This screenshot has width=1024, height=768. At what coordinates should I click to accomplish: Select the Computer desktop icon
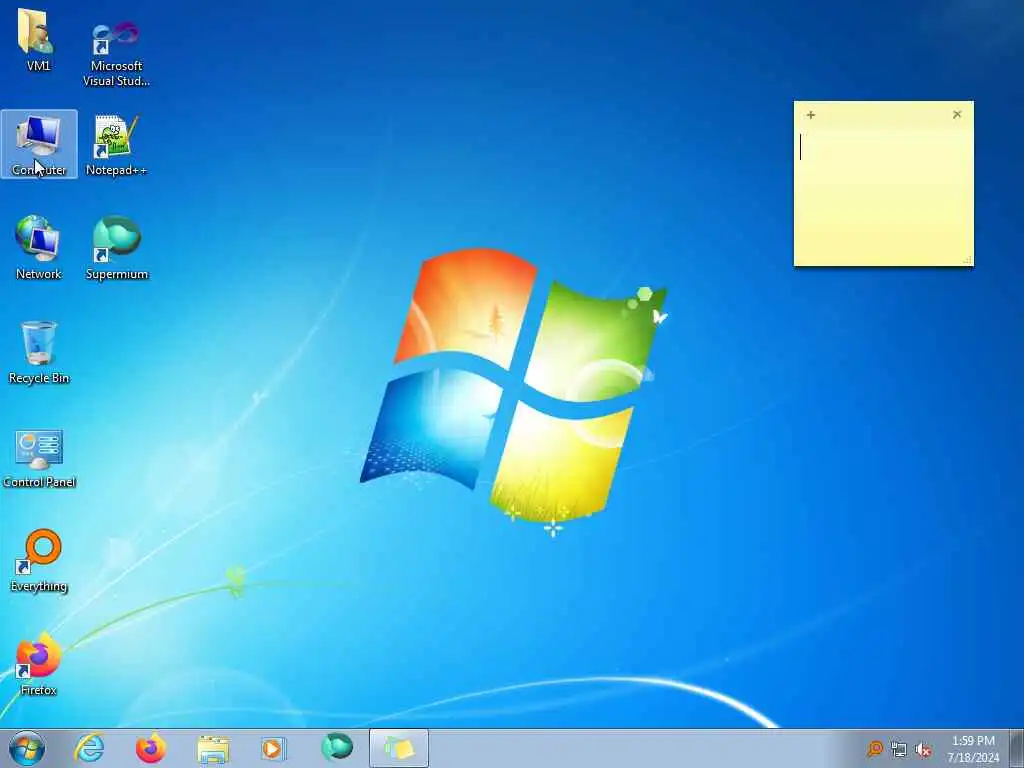click(39, 144)
